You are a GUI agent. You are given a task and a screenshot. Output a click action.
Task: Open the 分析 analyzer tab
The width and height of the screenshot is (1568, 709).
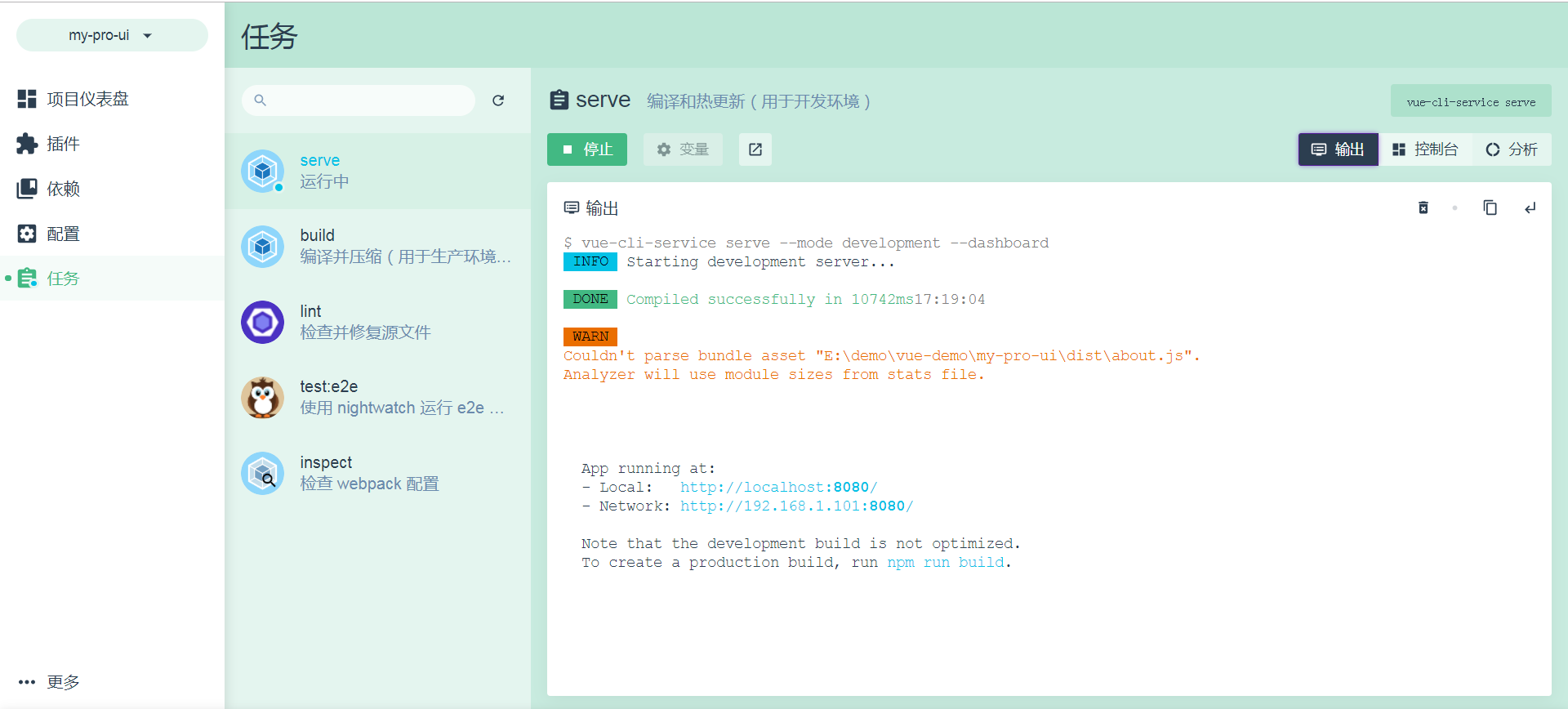pos(1512,149)
